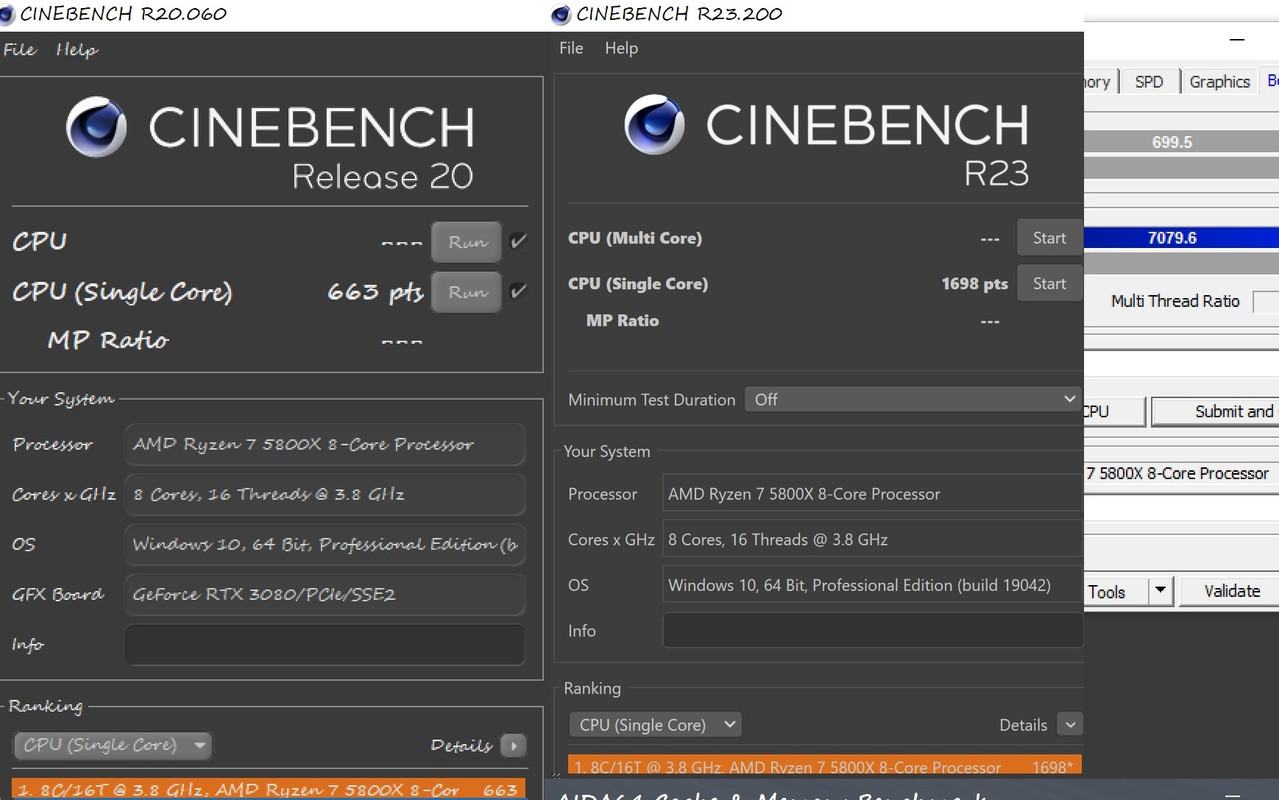This screenshot has height=800, width=1279.
Task: Switch to the Graphics tab in CPU-Z
Action: (1219, 82)
